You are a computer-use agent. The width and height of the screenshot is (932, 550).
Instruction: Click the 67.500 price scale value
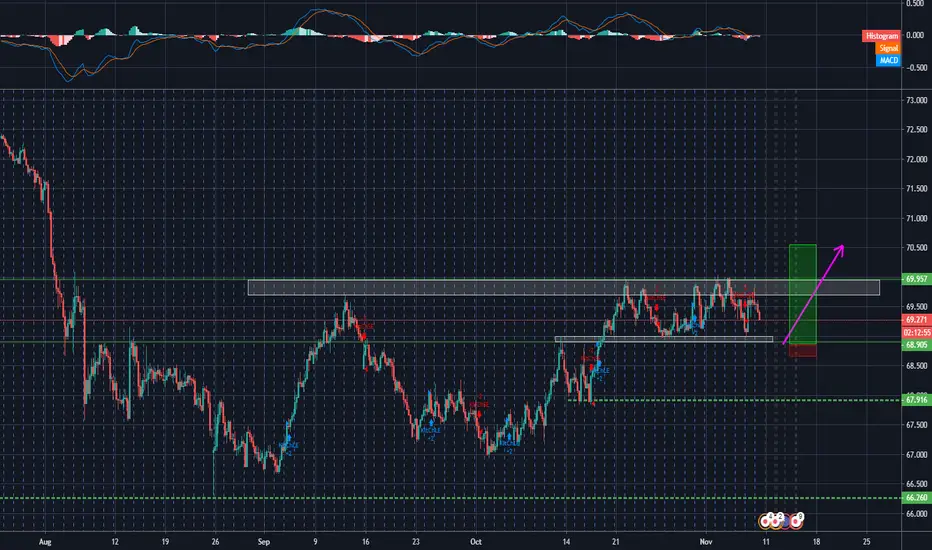coord(917,425)
